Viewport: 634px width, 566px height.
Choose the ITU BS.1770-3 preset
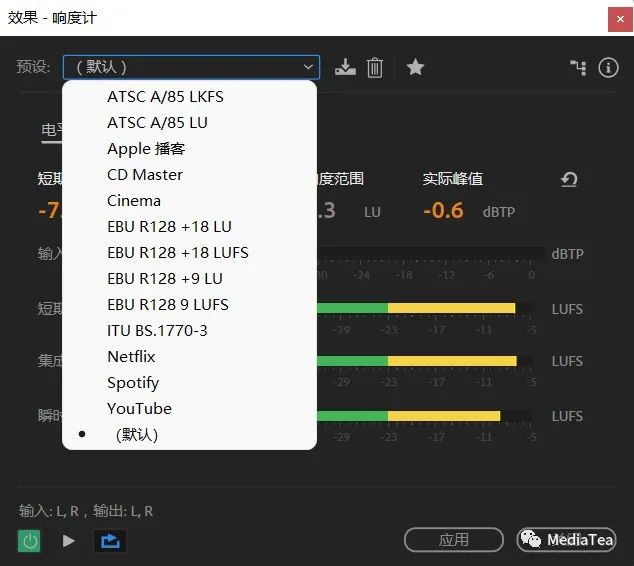pyautogui.click(x=189, y=331)
